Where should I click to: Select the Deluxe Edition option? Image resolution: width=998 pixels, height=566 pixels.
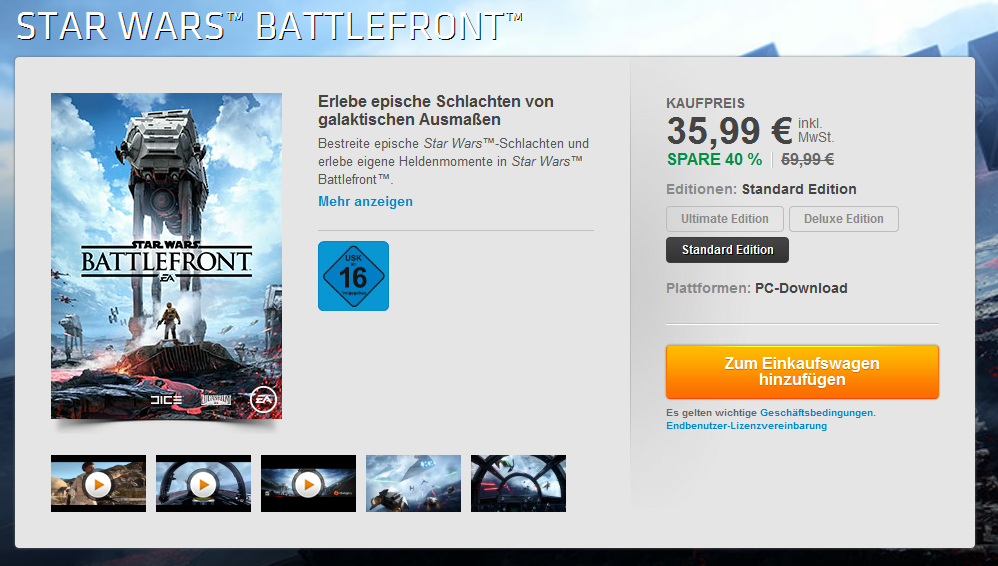844,219
